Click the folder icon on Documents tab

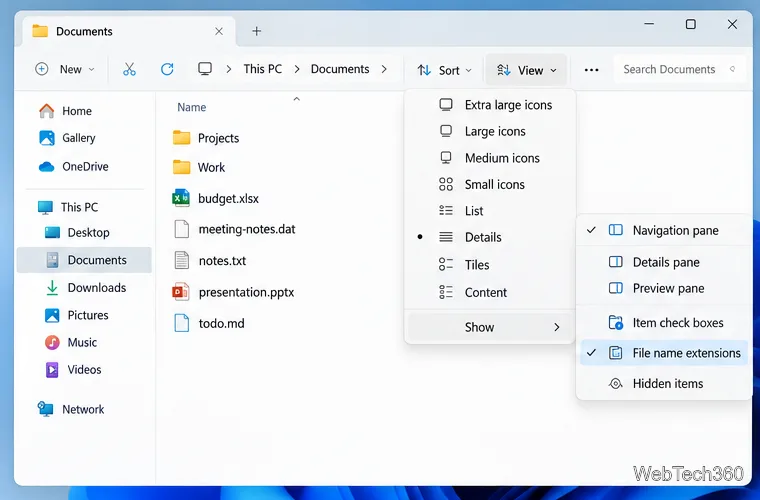(x=40, y=31)
